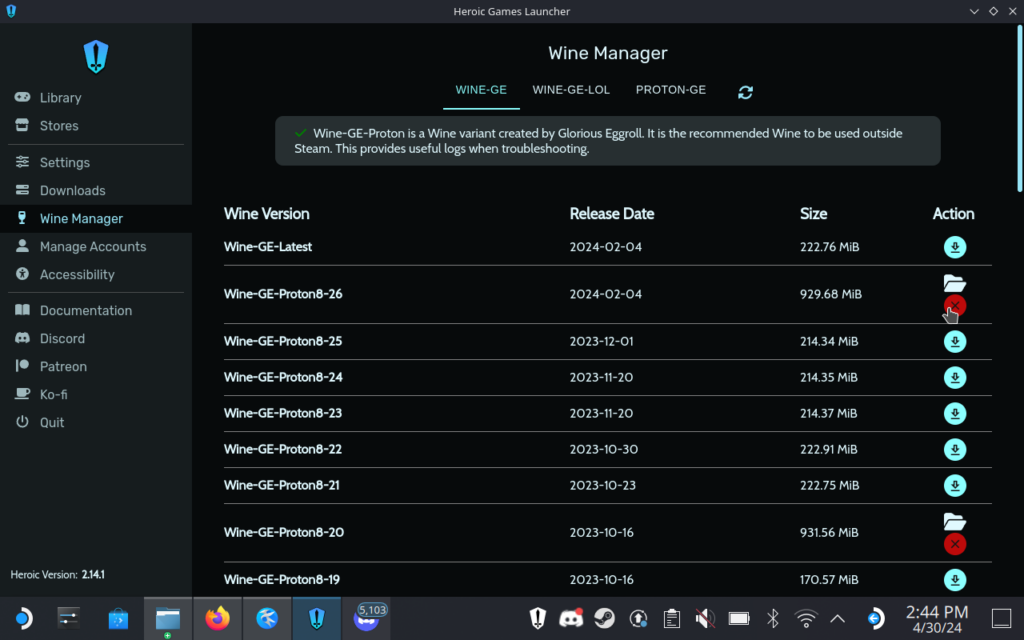This screenshot has height=640, width=1024.
Task: Click release date 2023-12-01
Action: click(601, 342)
